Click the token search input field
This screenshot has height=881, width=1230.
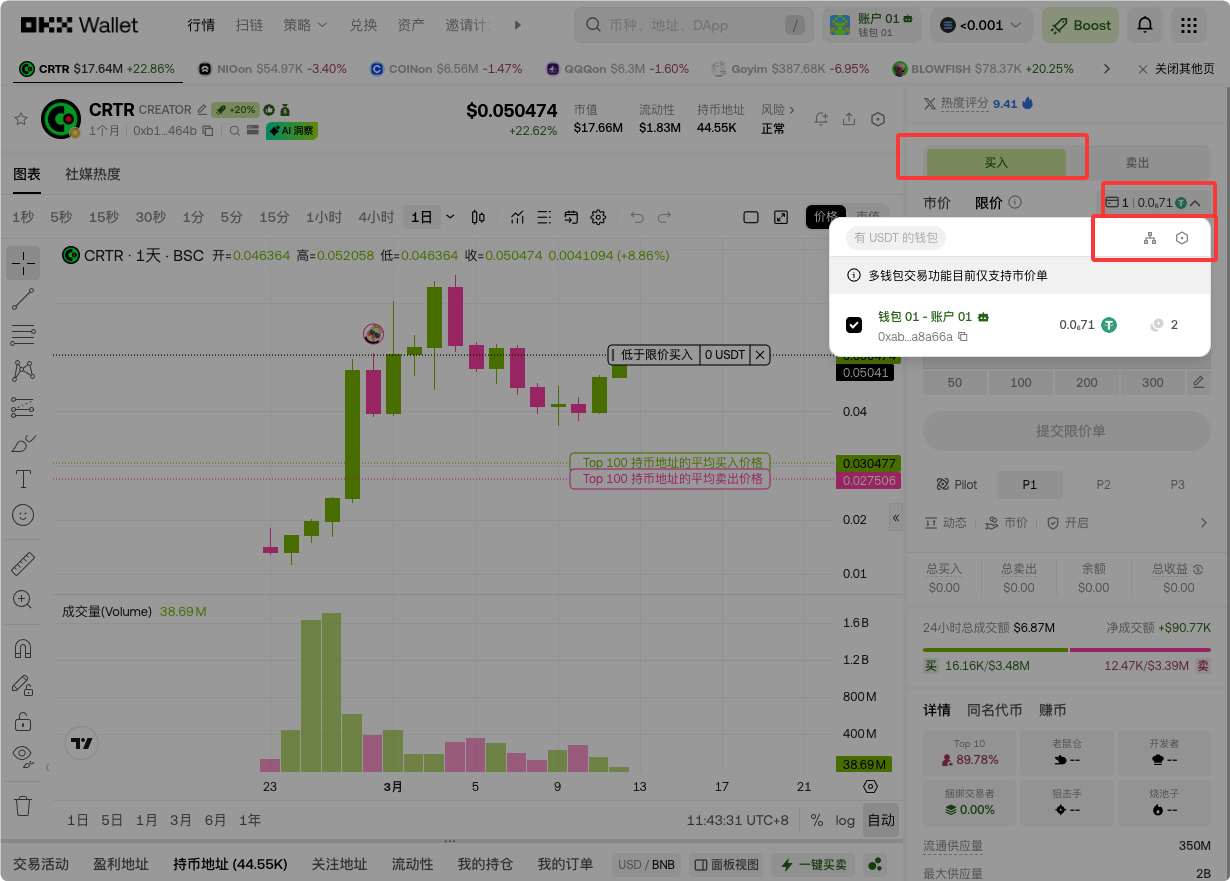tap(690, 25)
